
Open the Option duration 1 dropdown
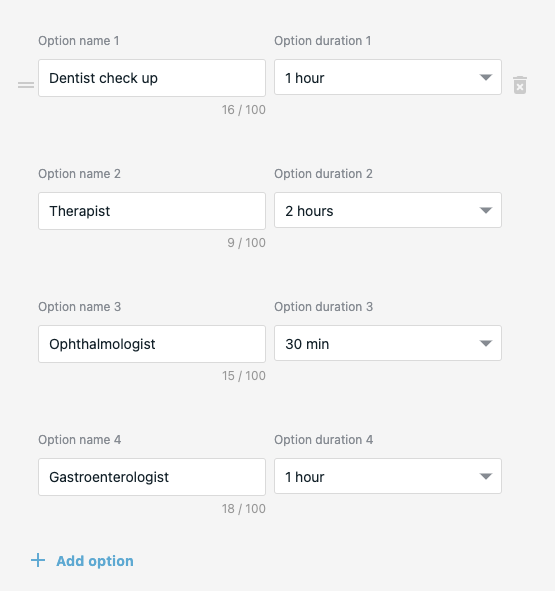[x=388, y=77]
